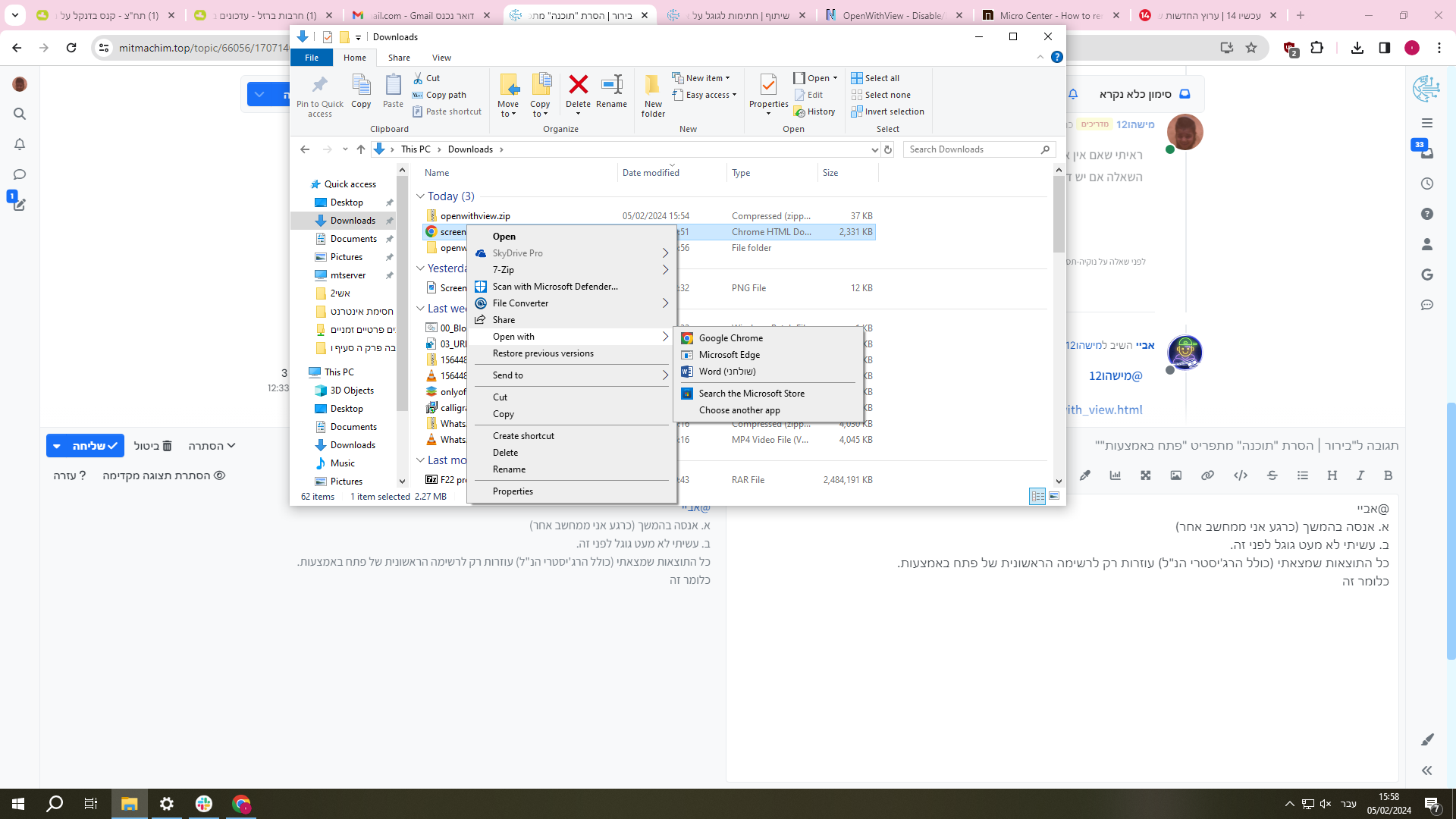The image size is (1456, 819).
Task: Click Invert selection in the ribbon
Action: click(887, 111)
